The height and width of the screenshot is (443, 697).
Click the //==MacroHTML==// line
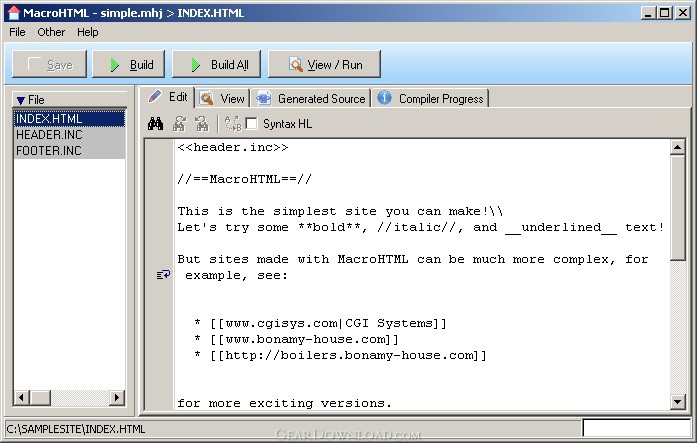(244, 179)
